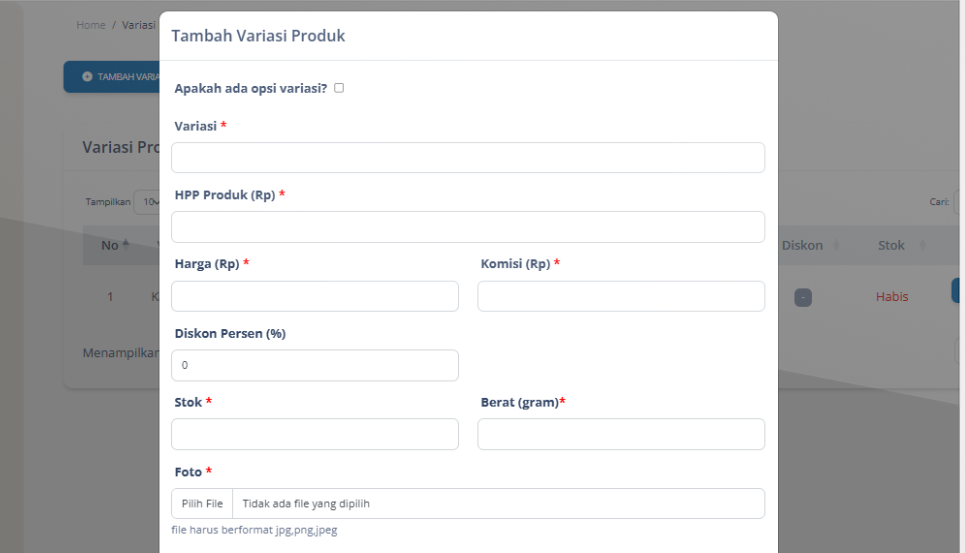Click the Harga (Rp) input field
Image resolution: width=965 pixels, height=553 pixels.
click(314, 296)
